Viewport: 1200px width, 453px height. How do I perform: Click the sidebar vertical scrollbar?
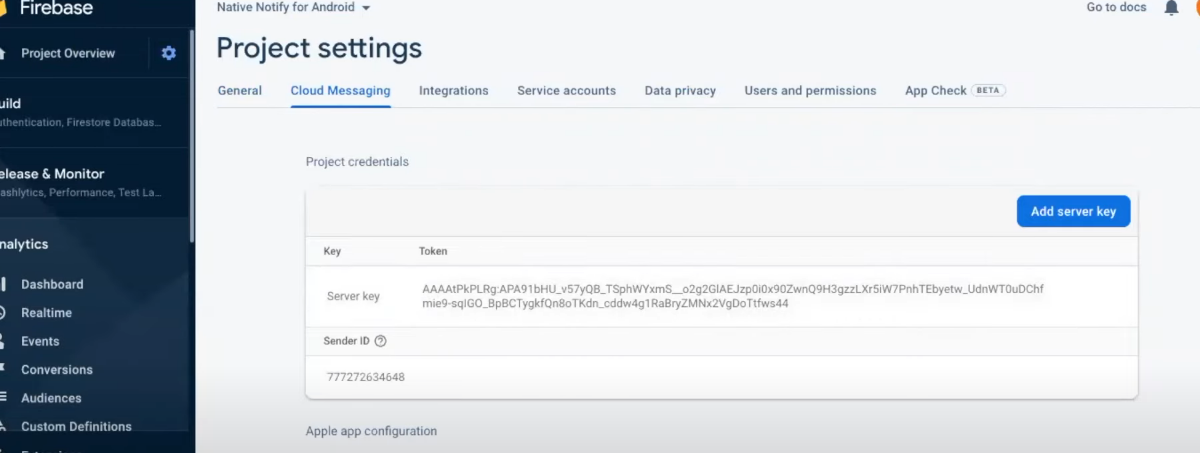tap(192, 135)
